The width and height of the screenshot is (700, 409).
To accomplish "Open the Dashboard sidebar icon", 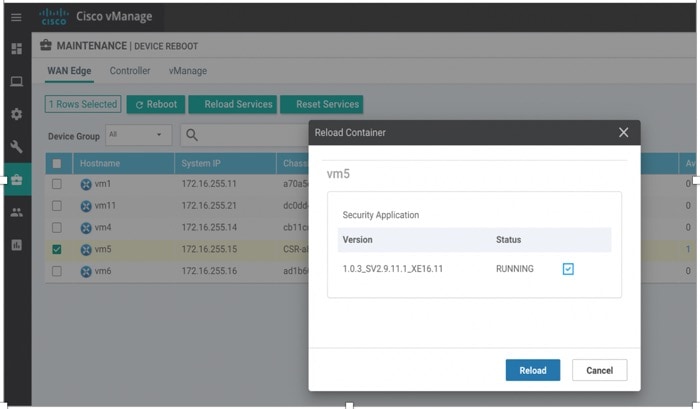I will 17,48.
